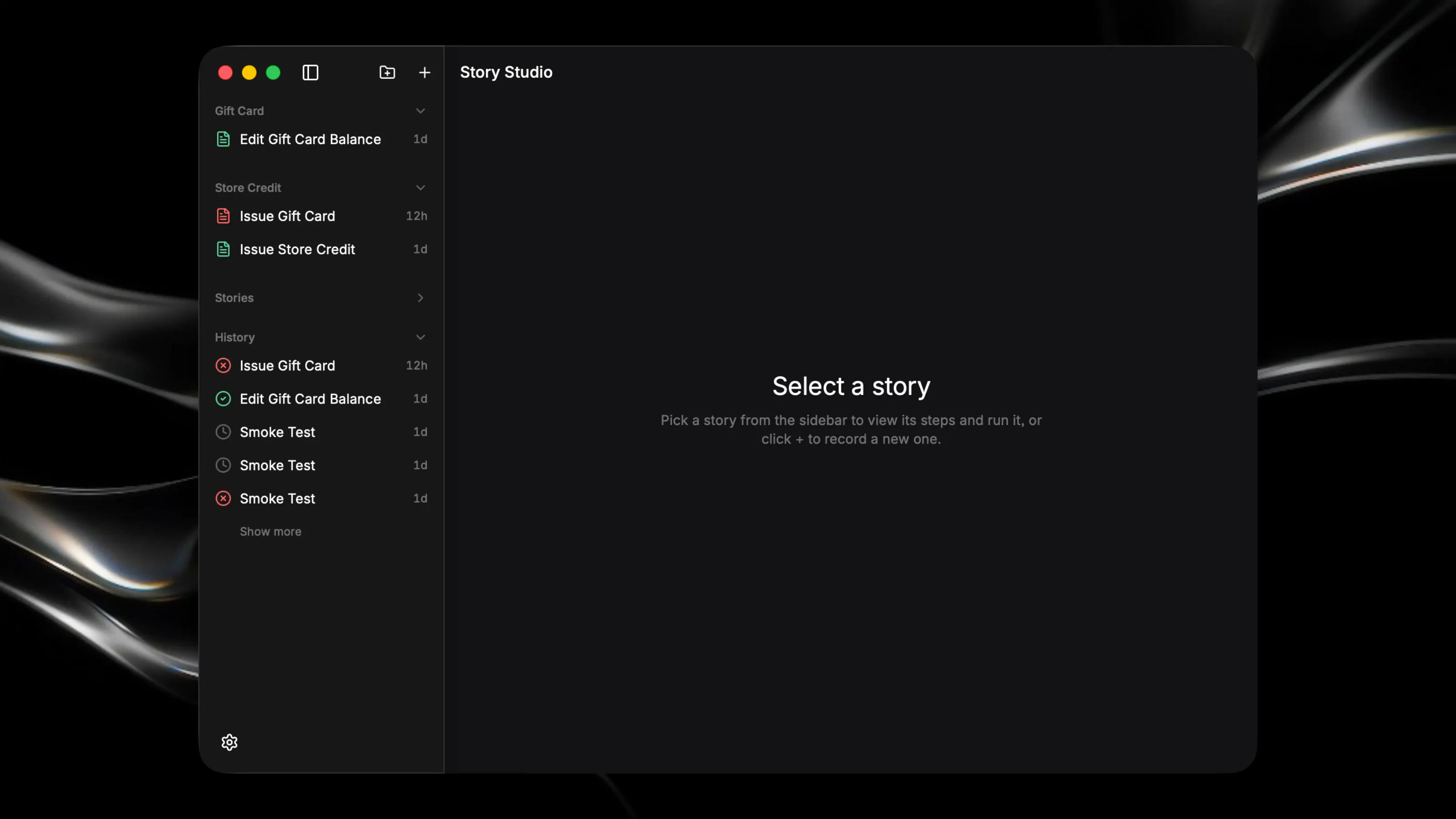This screenshot has height=819, width=1456.
Task: Open the second Smoke Test history run
Action: click(321, 465)
